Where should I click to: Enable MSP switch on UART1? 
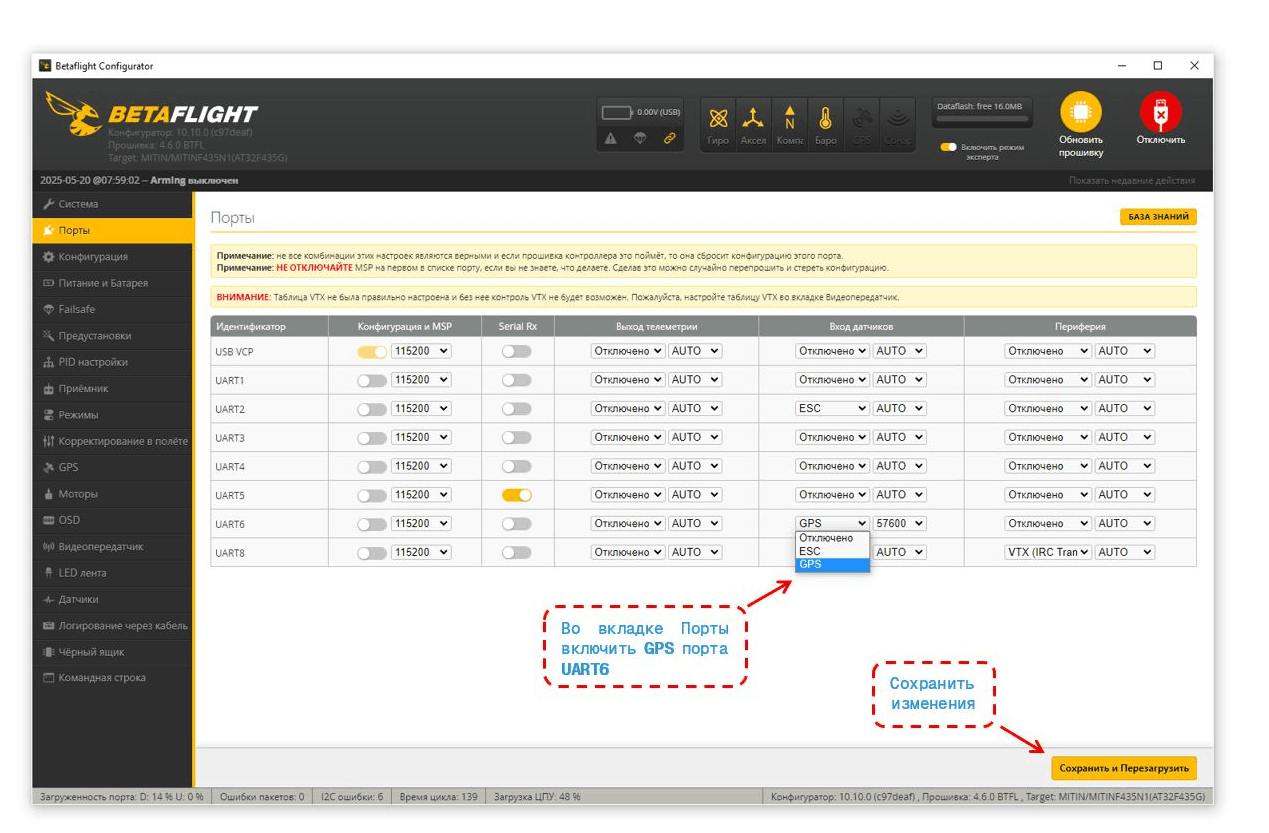click(x=372, y=381)
